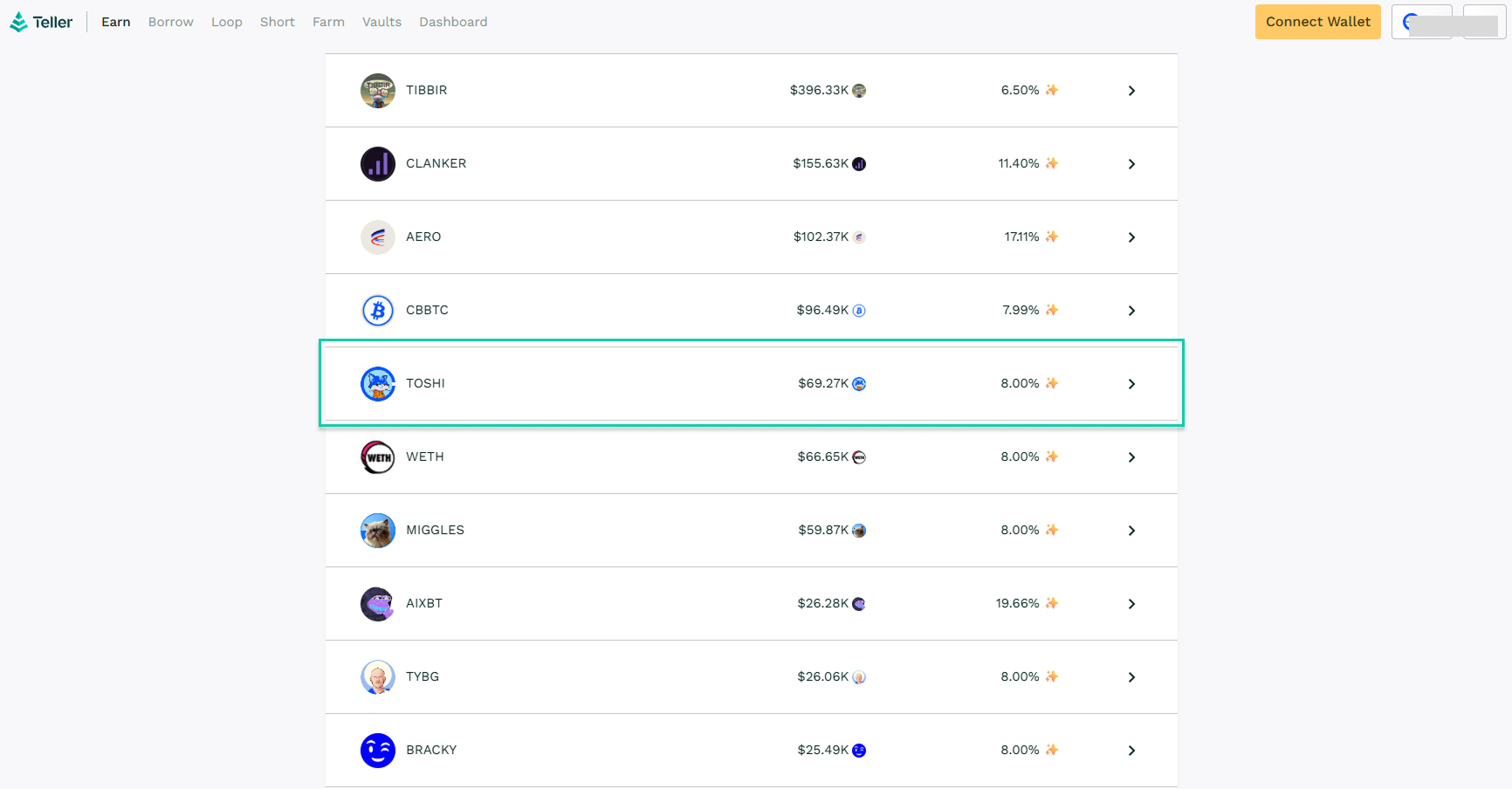1512x789 pixels.
Task: Click the BRACKY smiley token icon
Action: pos(377,751)
